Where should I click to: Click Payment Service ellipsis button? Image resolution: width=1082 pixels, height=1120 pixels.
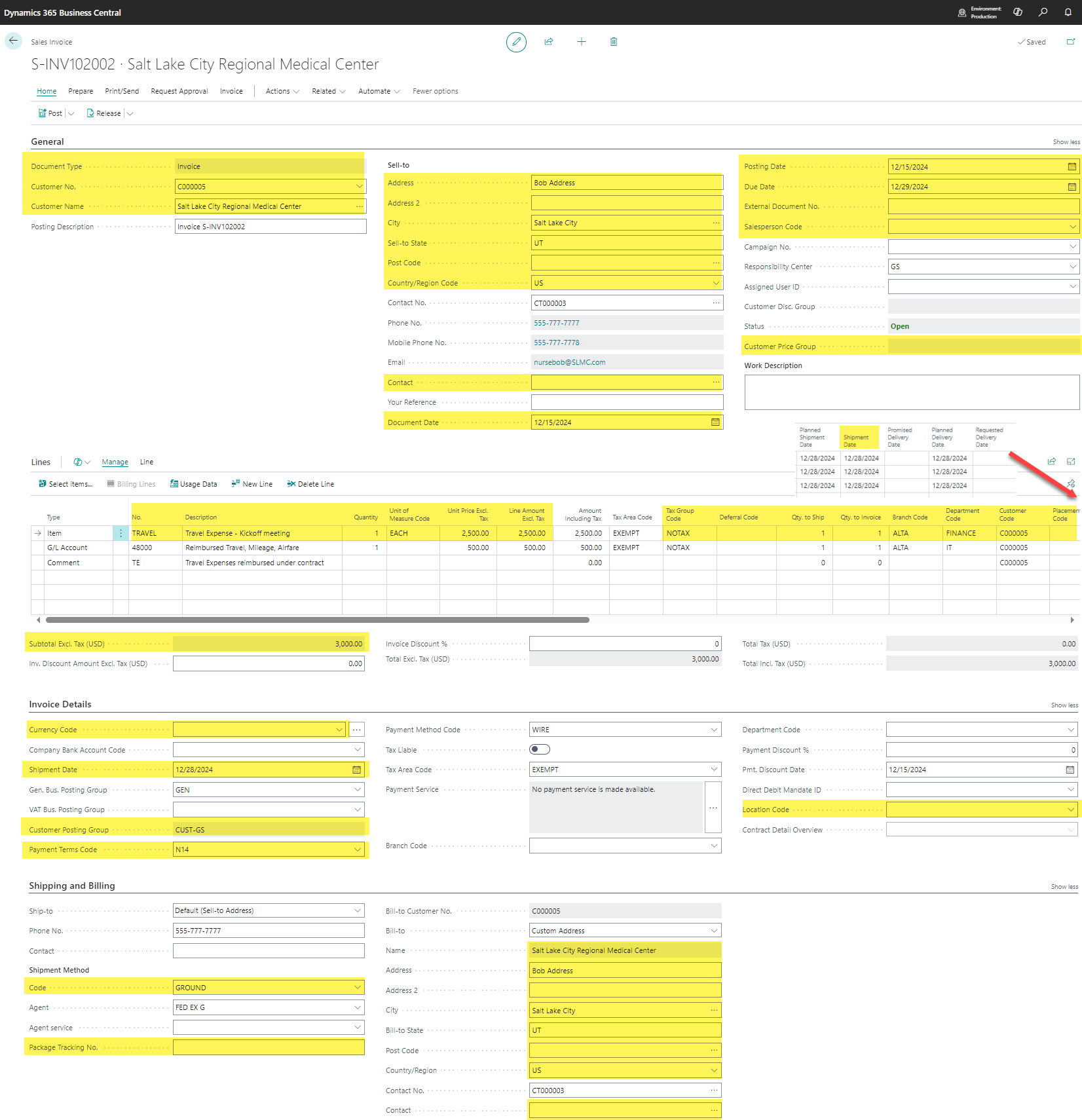tap(713, 808)
